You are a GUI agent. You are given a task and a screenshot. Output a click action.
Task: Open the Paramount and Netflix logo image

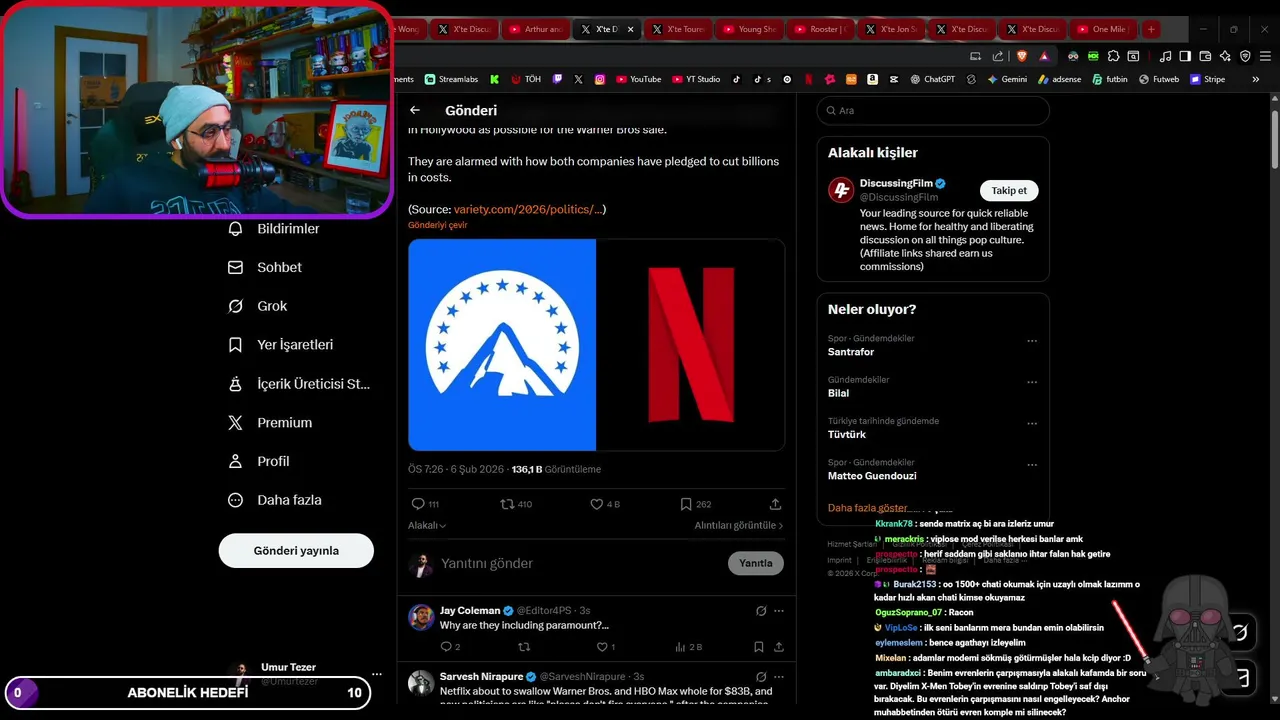[x=596, y=345]
